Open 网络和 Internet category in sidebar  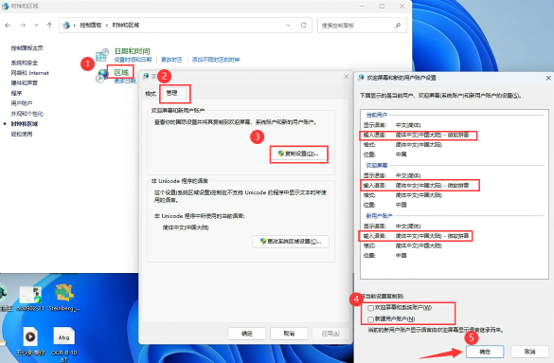(30, 73)
